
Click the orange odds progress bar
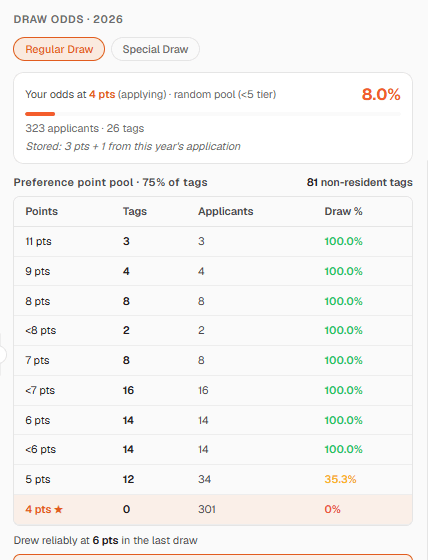point(40,114)
